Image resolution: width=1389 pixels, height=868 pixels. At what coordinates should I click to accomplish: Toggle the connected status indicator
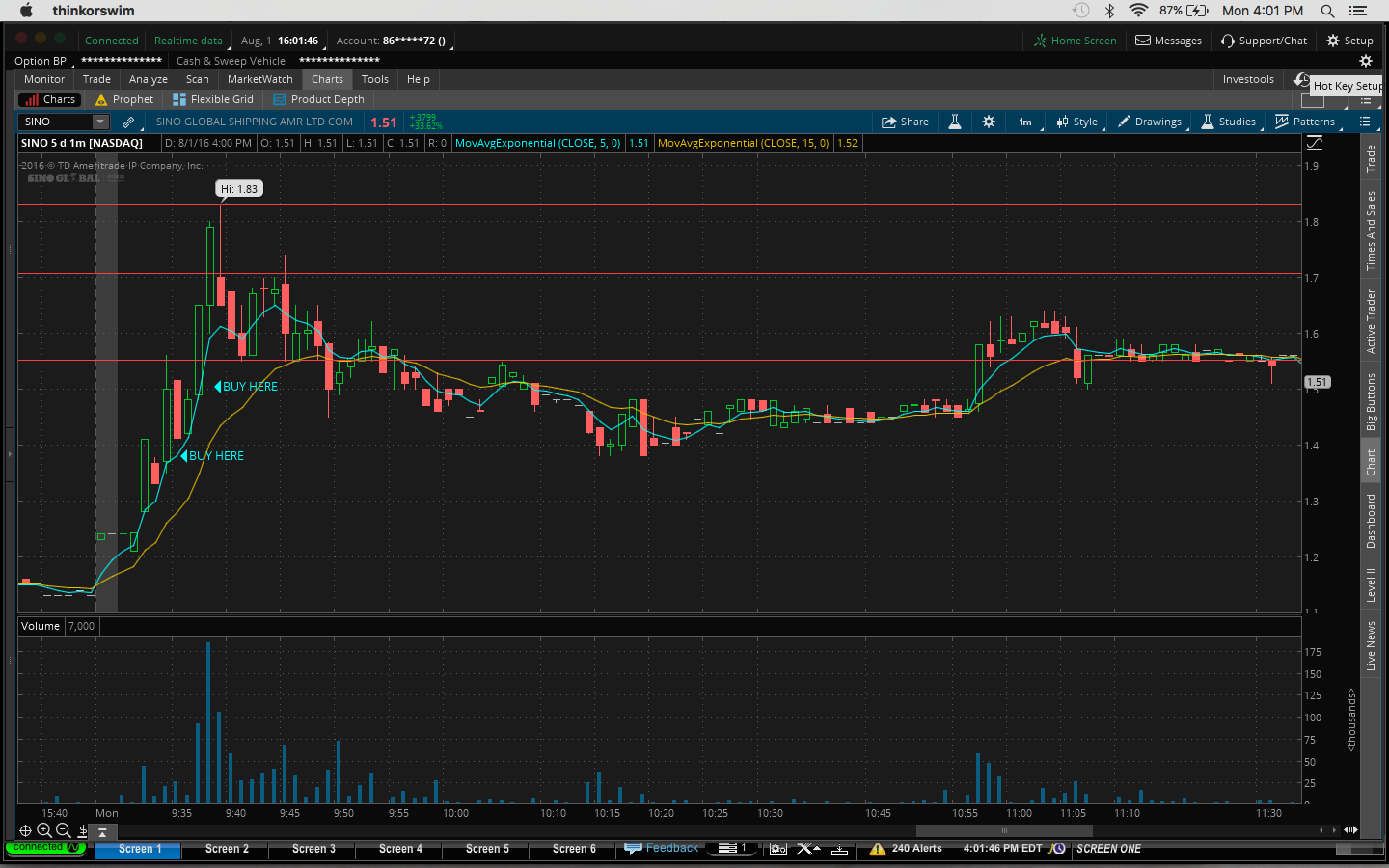pos(44,848)
